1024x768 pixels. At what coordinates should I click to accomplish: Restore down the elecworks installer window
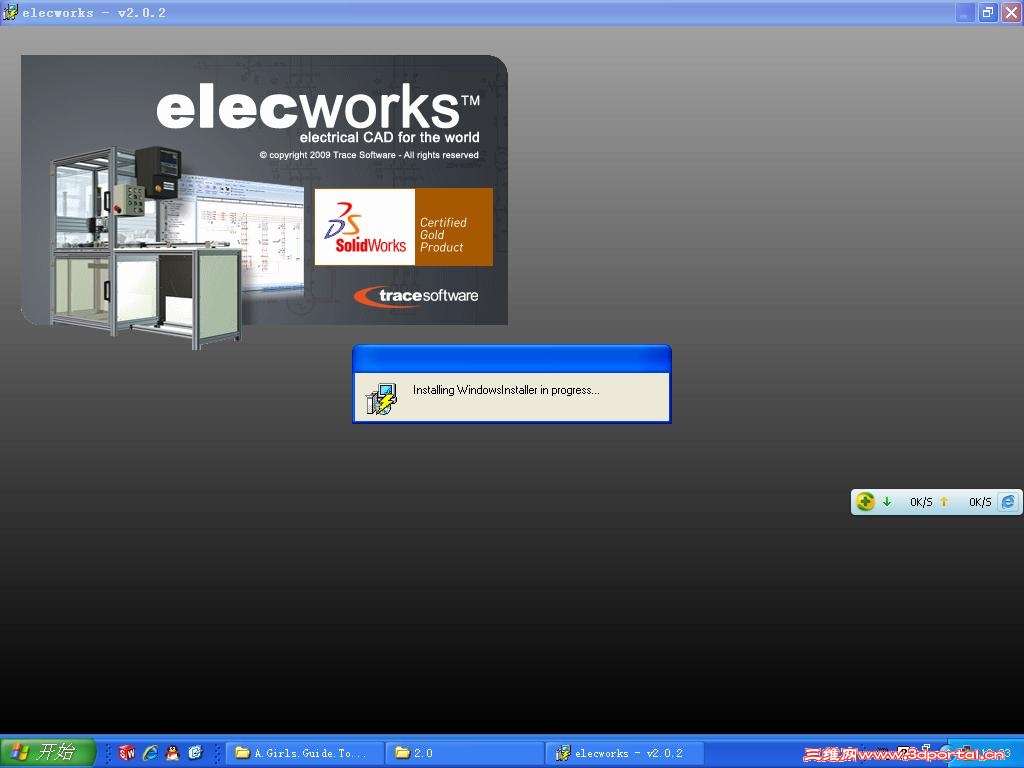click(988, 12)
